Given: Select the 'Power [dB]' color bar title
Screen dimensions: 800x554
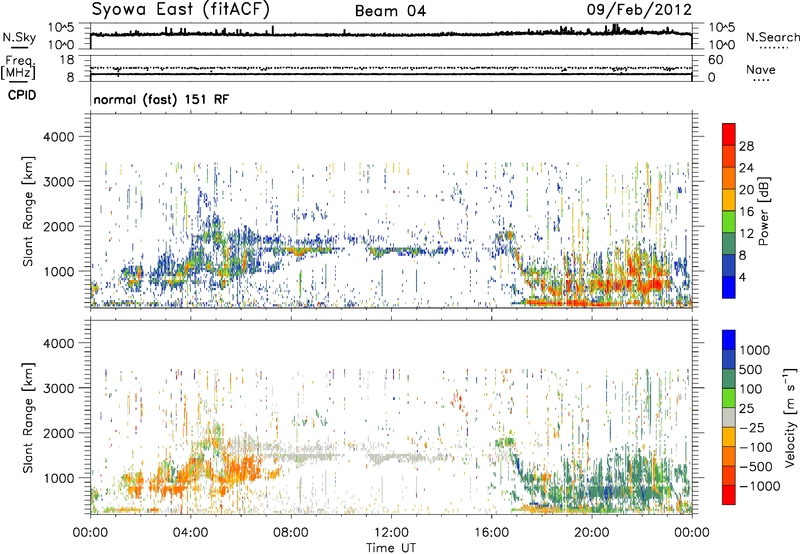Looking at the screenshot, I should pyautogui.click(x=763, y=211).
